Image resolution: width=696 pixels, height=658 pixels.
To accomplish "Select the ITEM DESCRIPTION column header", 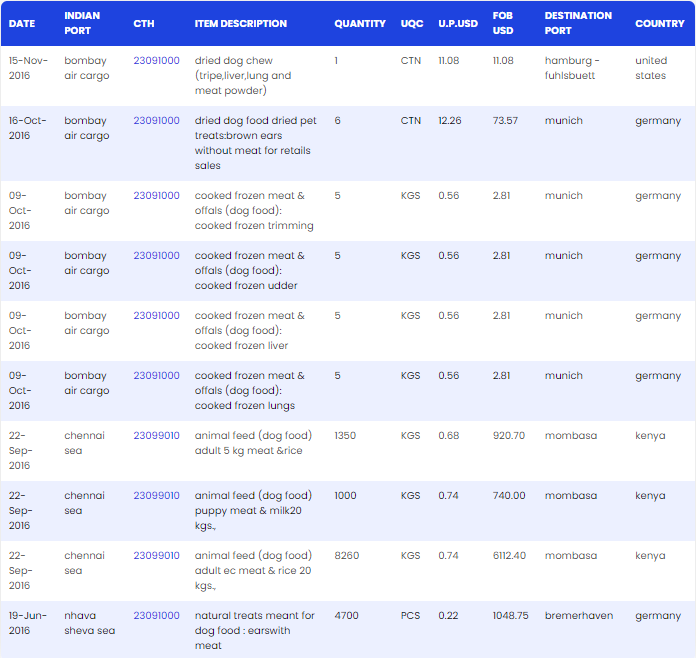I will [x=241, y=24].
